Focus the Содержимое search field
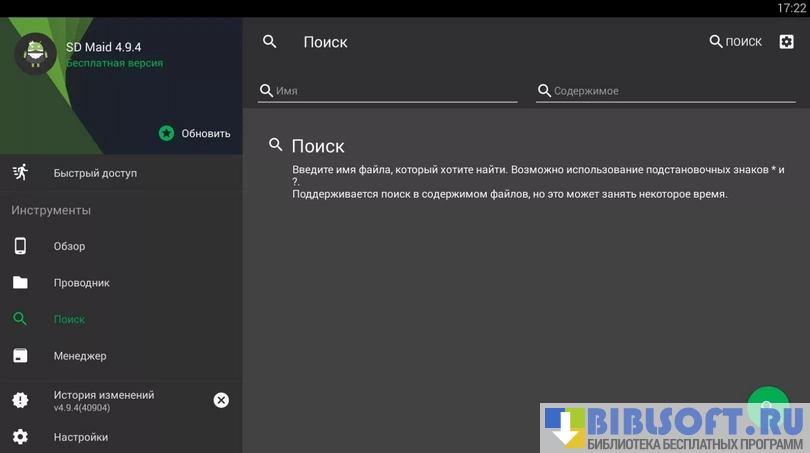The image size is (810, 453). pos(672,91)
